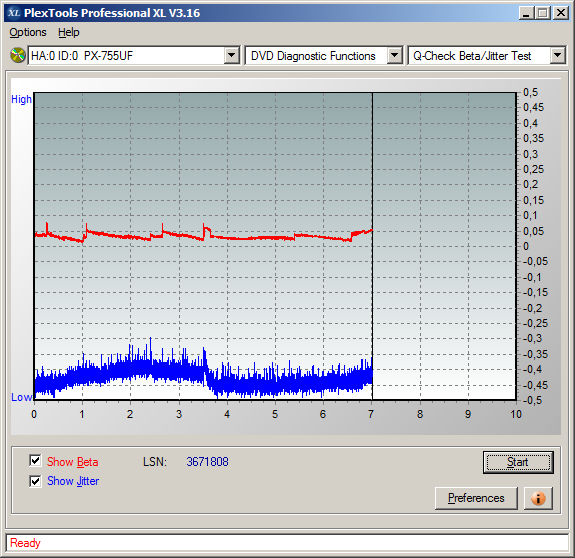The image size is (575, 558).
Task: Maximize the PlexTools window
Action: tap(542, 13)
